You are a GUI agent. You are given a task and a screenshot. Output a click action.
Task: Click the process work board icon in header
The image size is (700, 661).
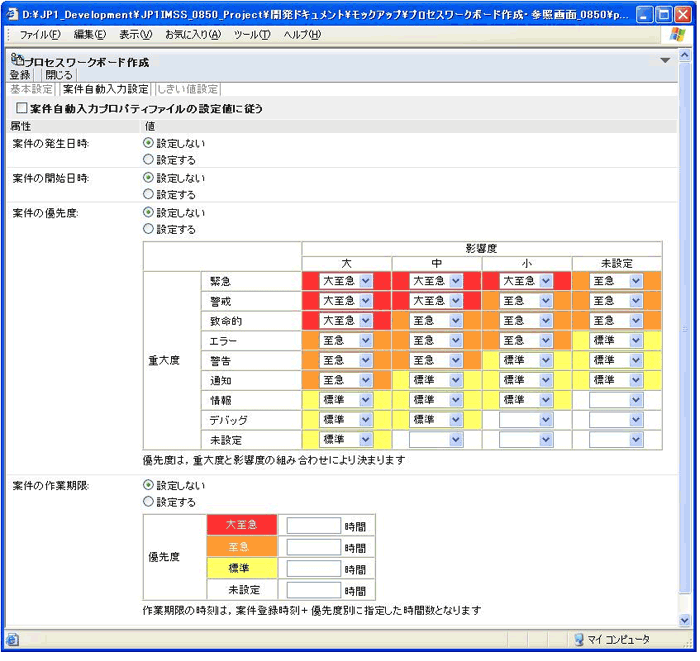click(x=17, y=60)
